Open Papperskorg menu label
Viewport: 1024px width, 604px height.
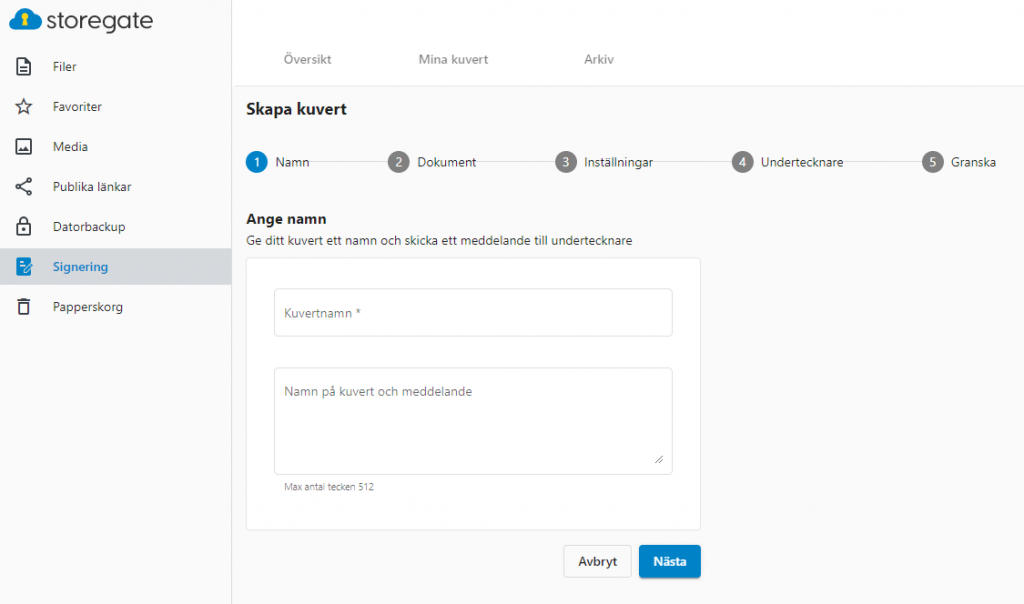88,307
